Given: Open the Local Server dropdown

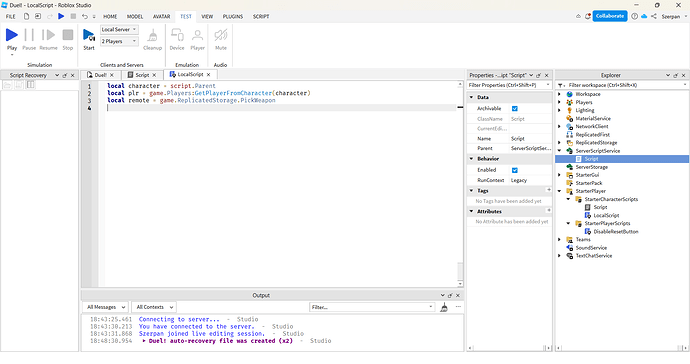Looking at the screenshot, I should tap(119, 29).
